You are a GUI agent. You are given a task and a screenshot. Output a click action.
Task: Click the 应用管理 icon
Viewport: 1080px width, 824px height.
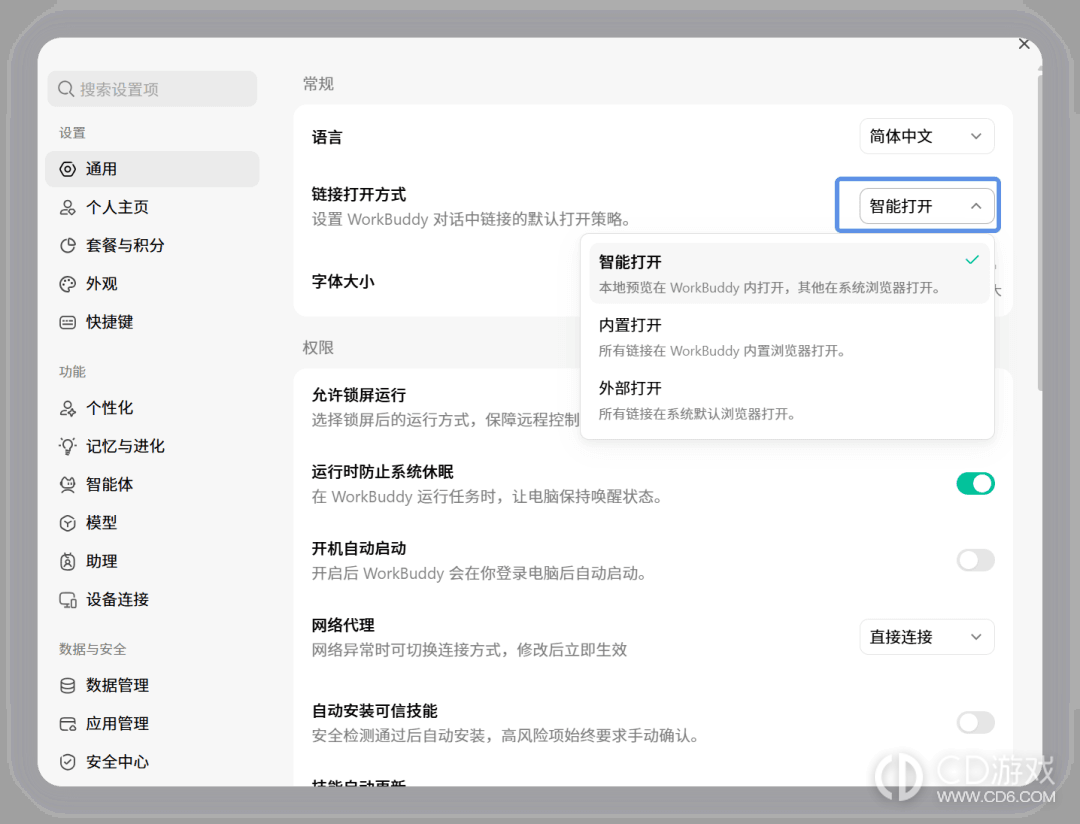pyautogui.click(x=68, y=723)
